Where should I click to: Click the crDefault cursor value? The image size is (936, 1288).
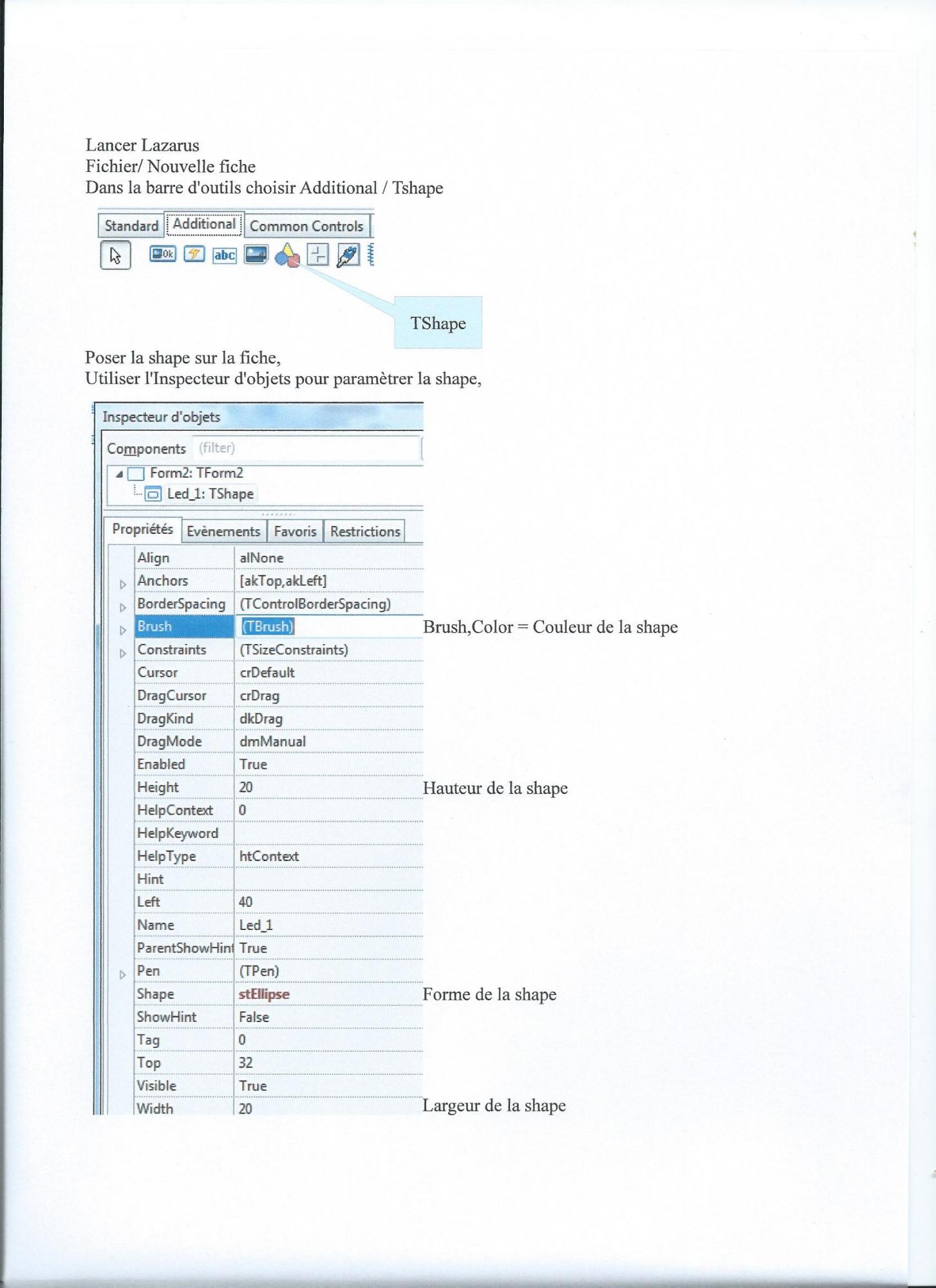pos(267,672)
